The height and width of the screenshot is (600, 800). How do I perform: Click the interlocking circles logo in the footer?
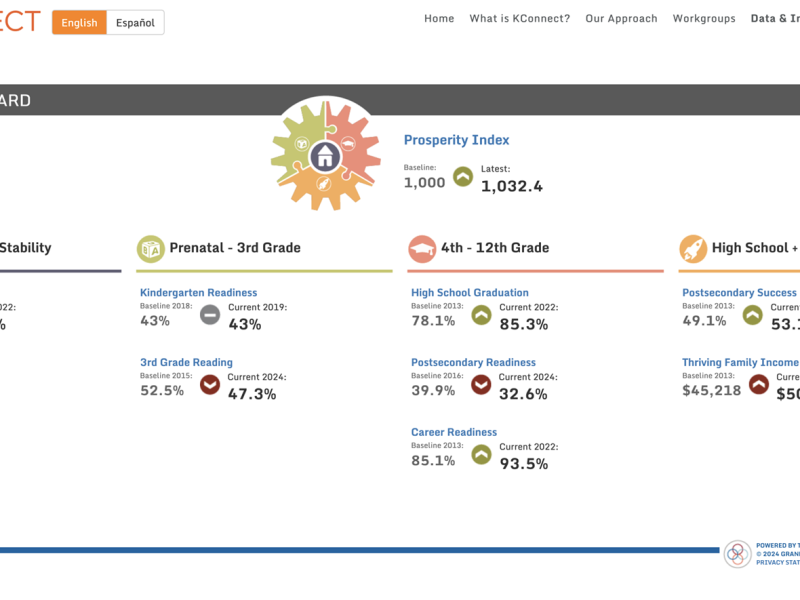[737, 551]
